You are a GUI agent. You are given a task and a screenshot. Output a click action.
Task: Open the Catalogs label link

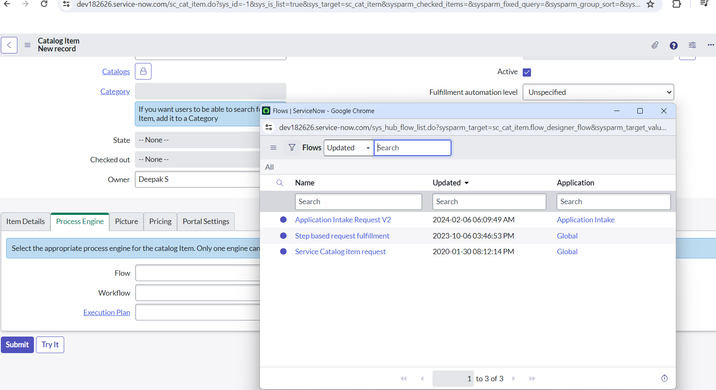116,72
